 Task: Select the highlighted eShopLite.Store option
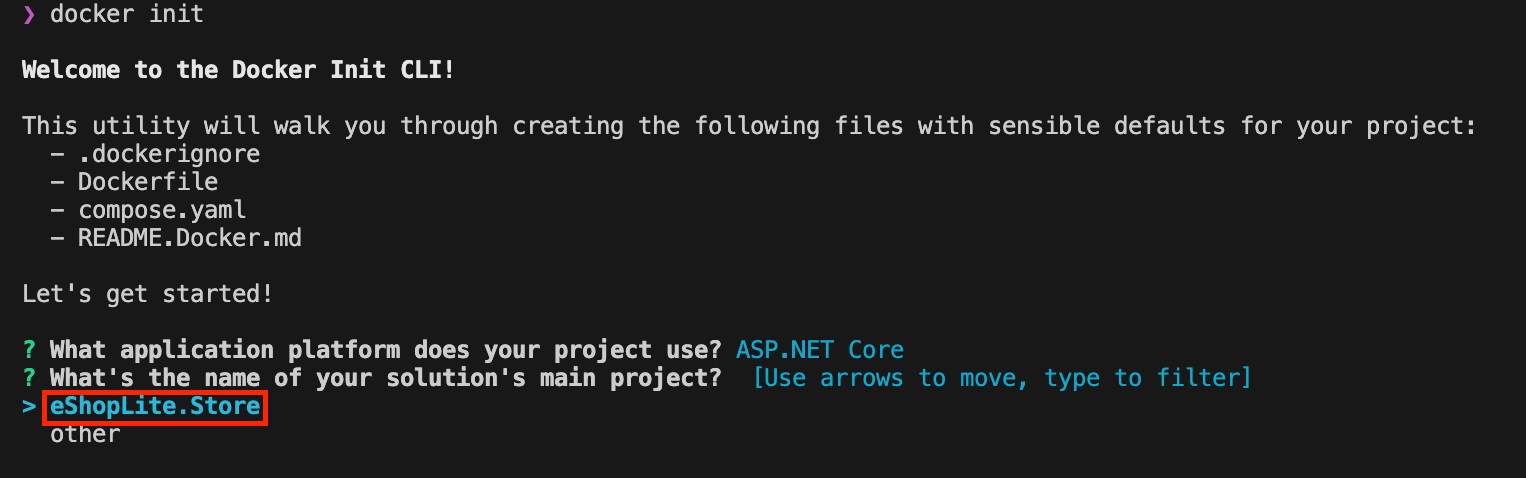click(155, 407)
